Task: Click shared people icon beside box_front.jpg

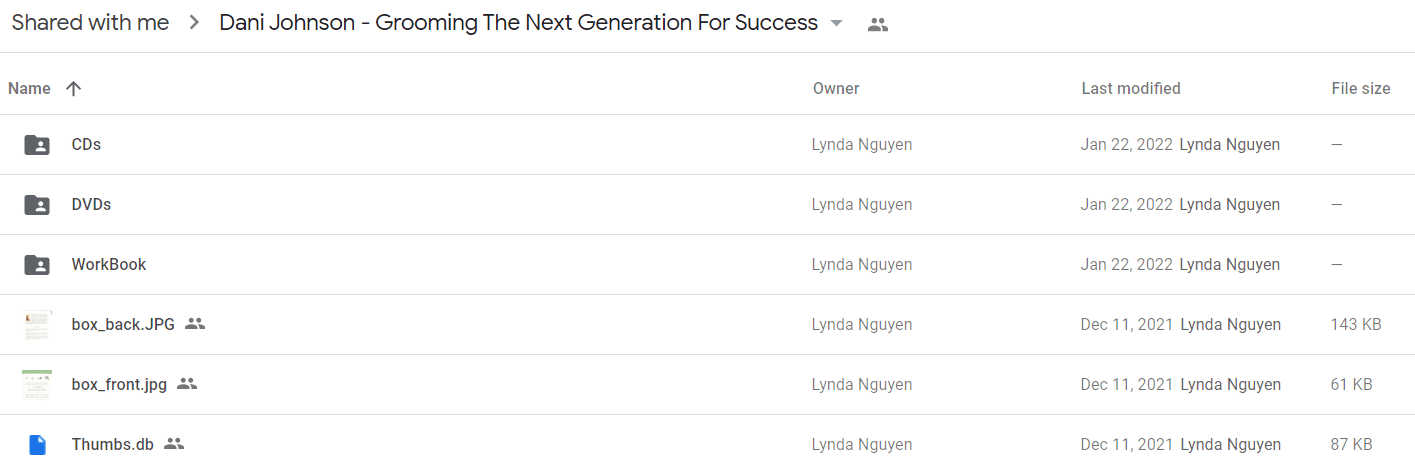Action: 187,384
